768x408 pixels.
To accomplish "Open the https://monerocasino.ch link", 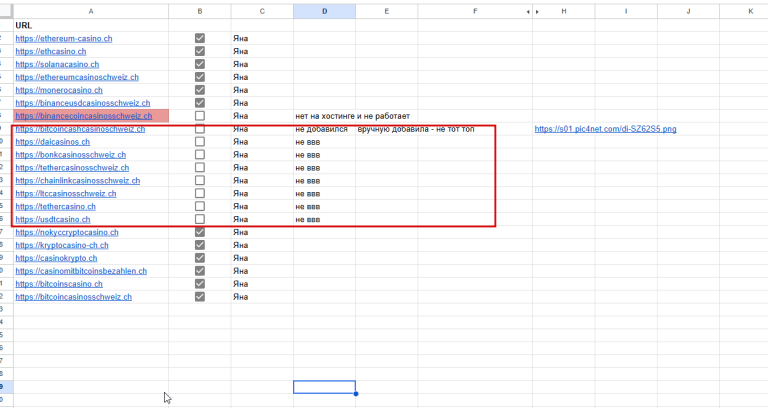I will (59, 90).
